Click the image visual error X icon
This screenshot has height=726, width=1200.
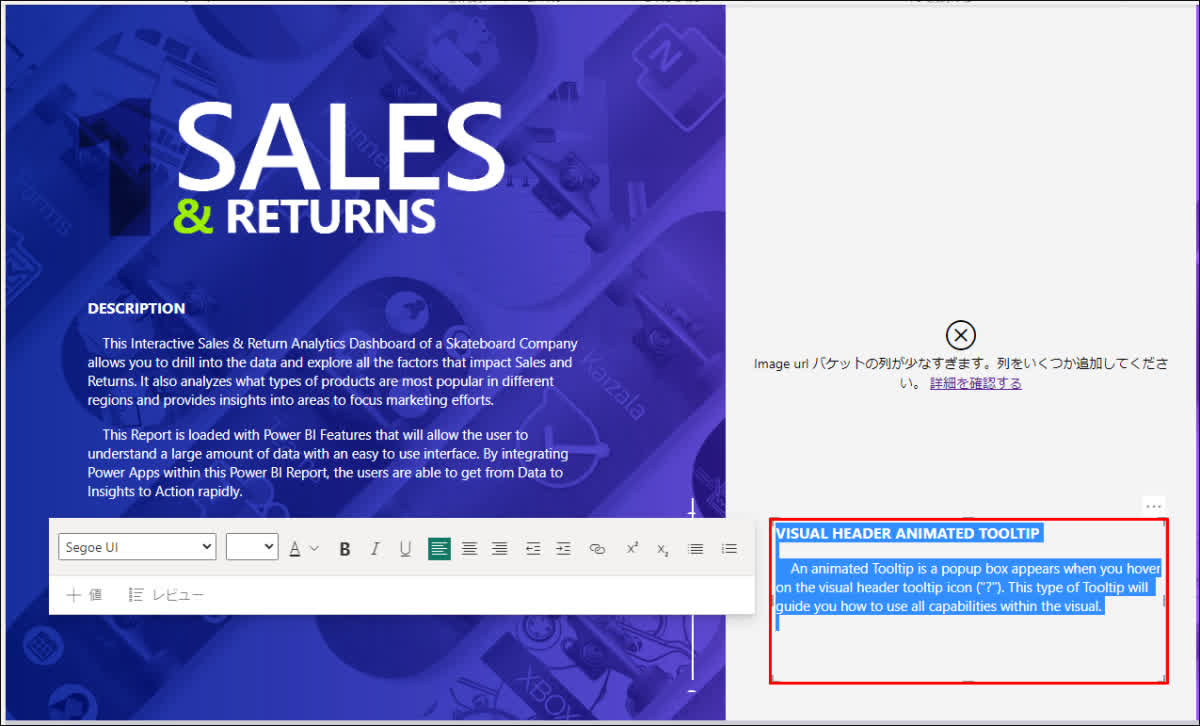point(960,335)
